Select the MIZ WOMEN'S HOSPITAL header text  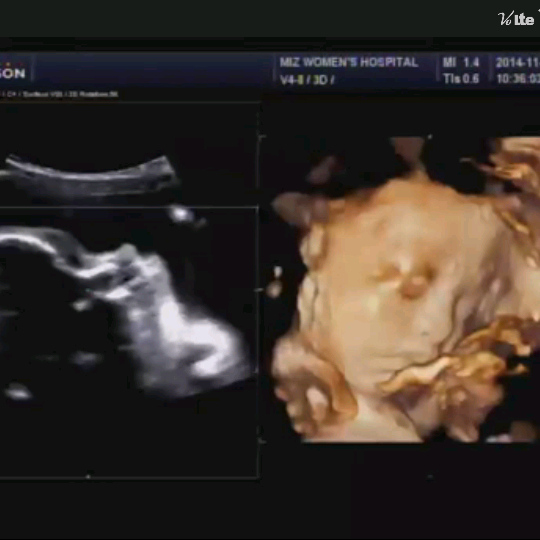(x=349, y=62)
